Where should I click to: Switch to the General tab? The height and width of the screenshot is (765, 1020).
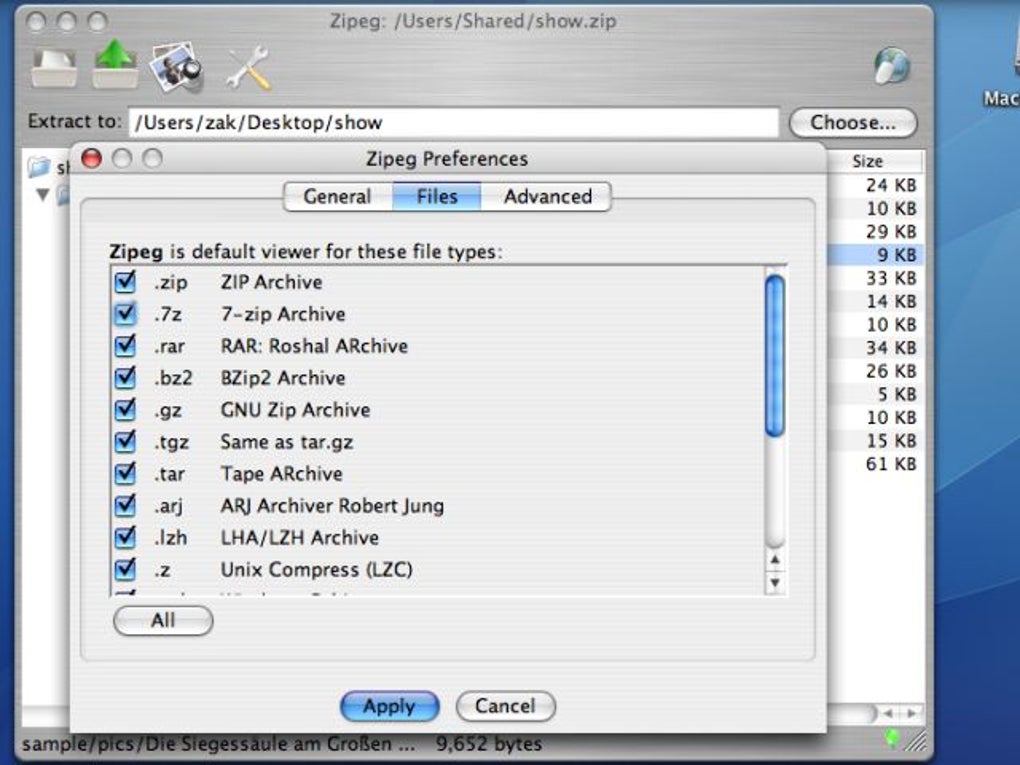point(338,196)
